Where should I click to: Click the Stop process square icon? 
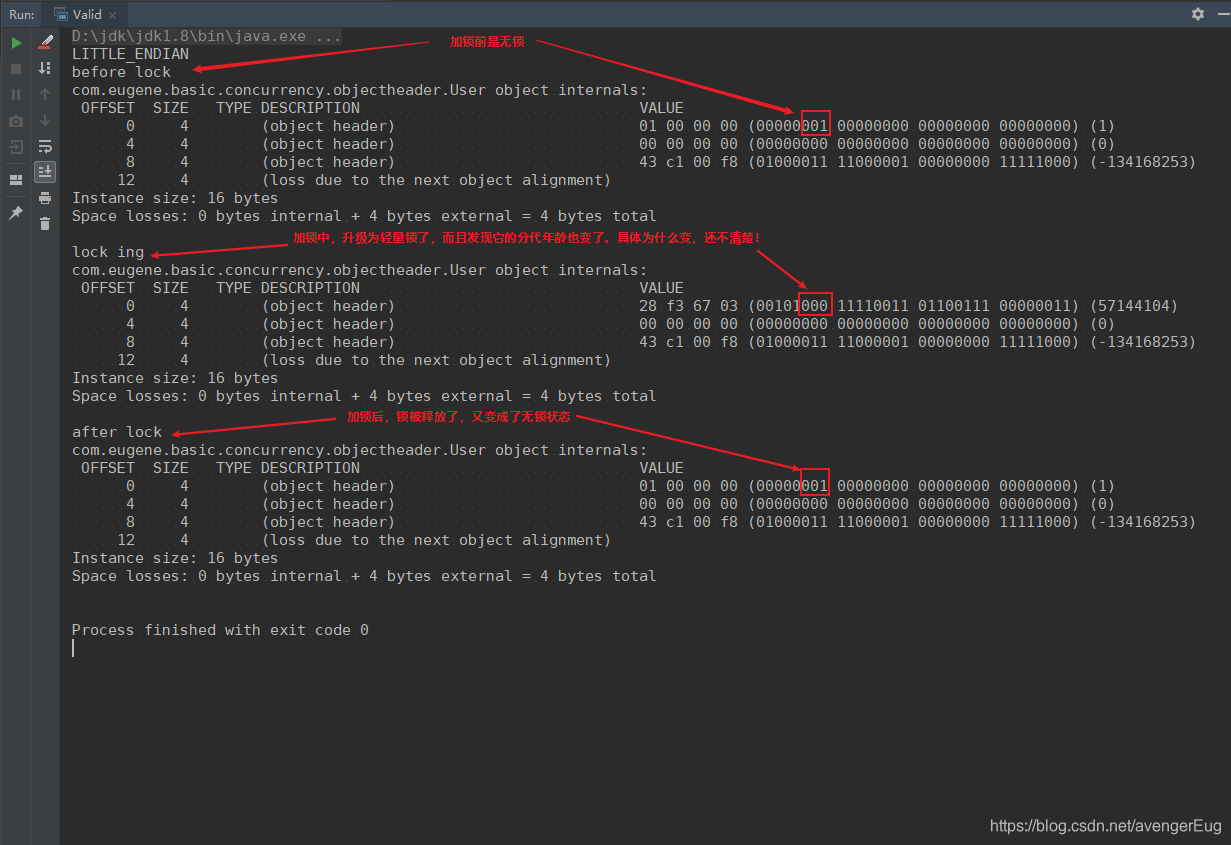[16, 69]
